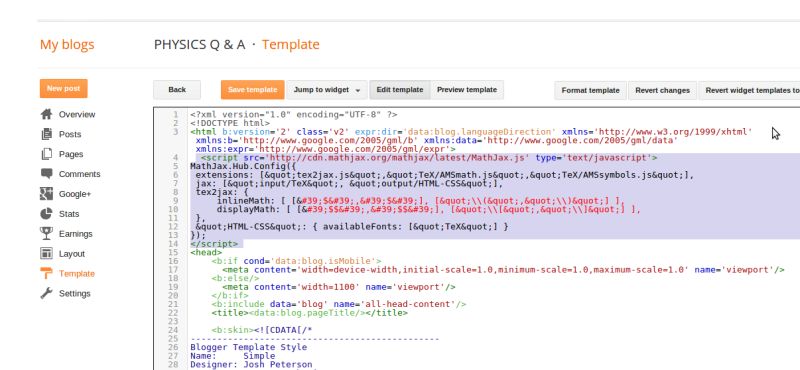Open the Overview page link
This screenshot has width=800, height=370.
coord(77,114)
